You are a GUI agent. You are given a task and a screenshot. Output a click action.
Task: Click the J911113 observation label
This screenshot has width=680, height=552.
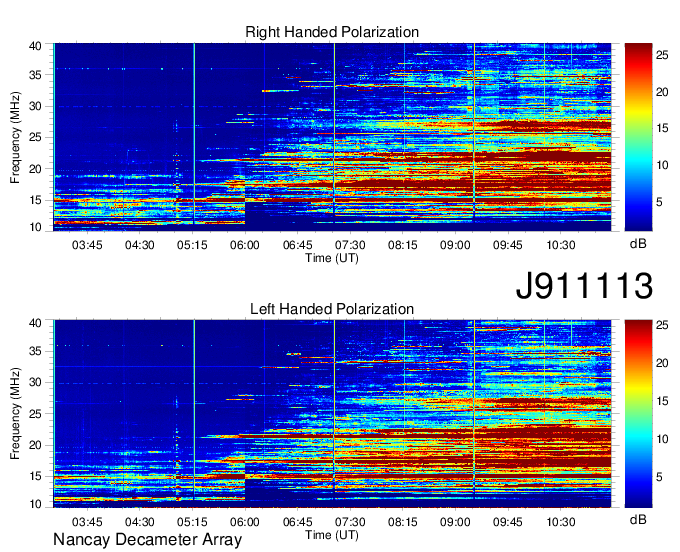(x=584, y=286)
